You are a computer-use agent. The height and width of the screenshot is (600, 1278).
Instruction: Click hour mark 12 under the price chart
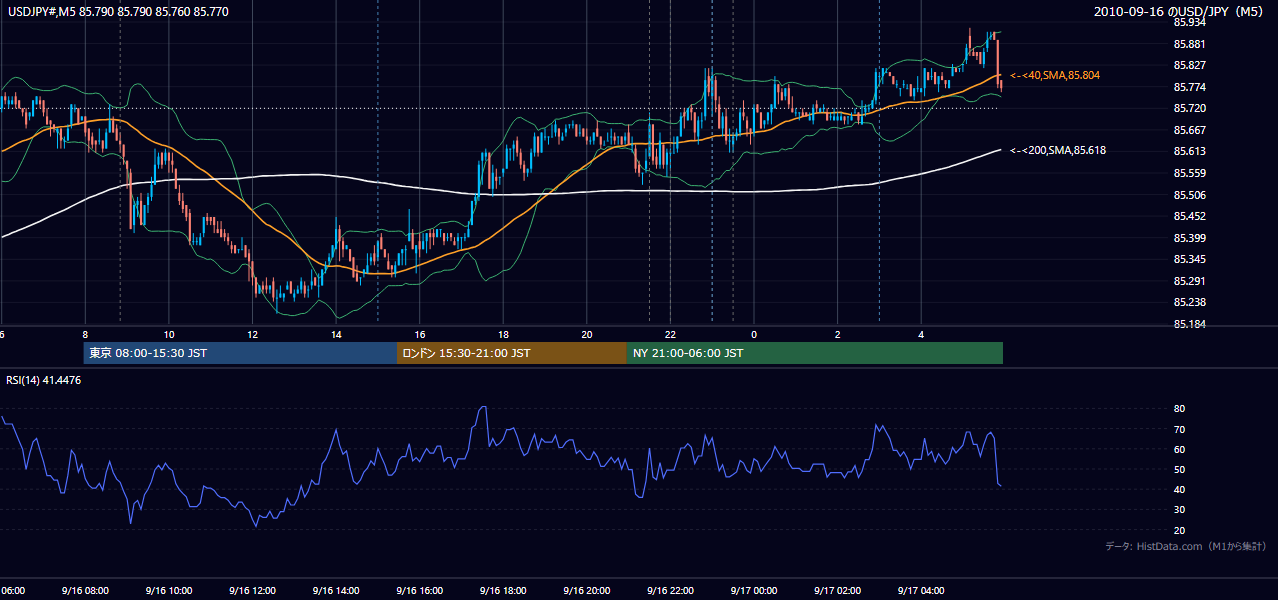(252, 334)
